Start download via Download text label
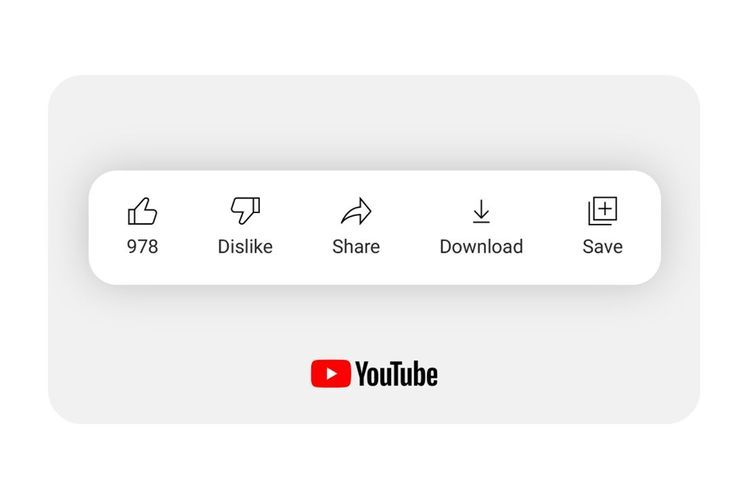 [481, 247]
